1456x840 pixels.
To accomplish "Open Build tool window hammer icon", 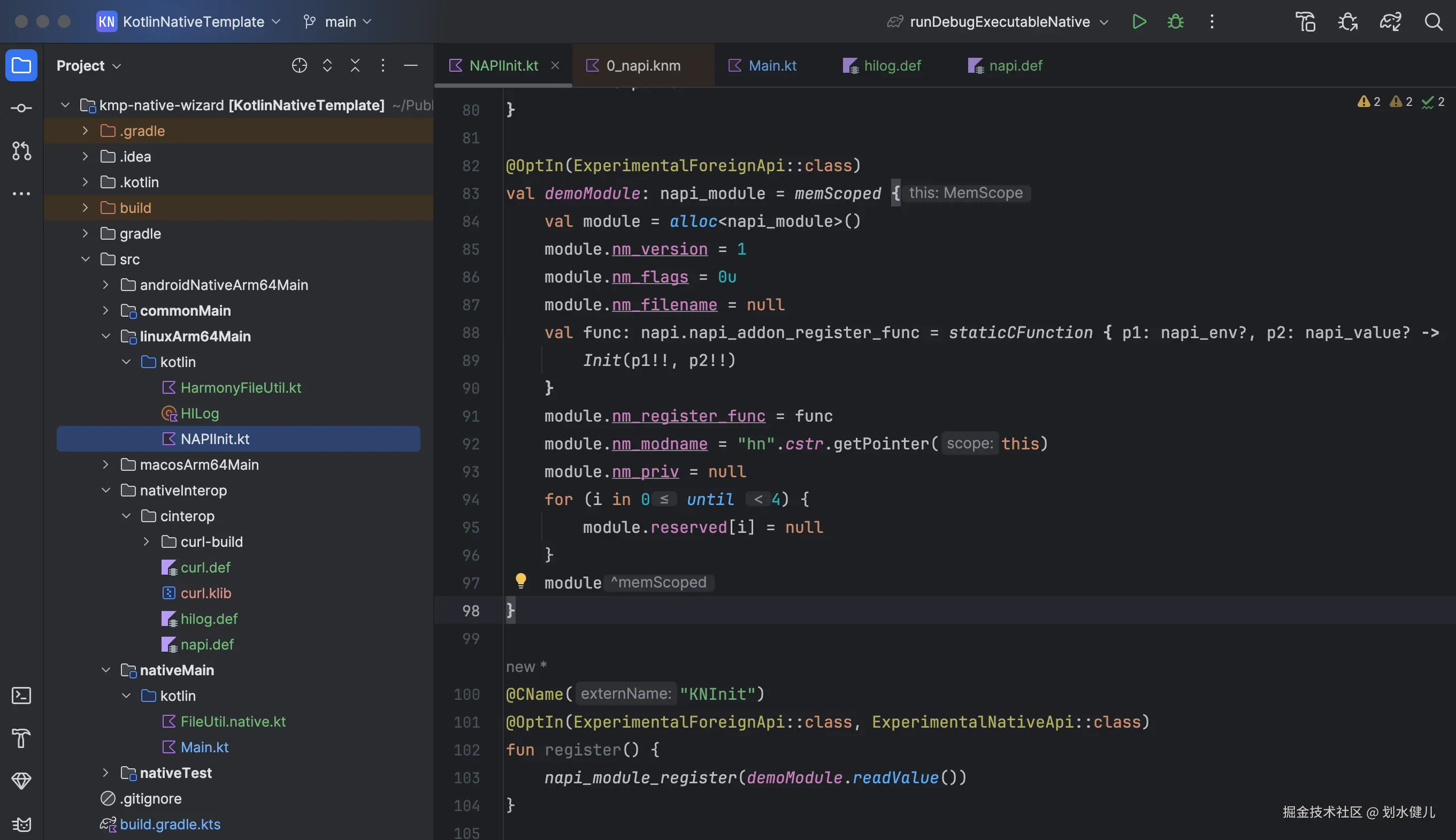I will 21,738.
